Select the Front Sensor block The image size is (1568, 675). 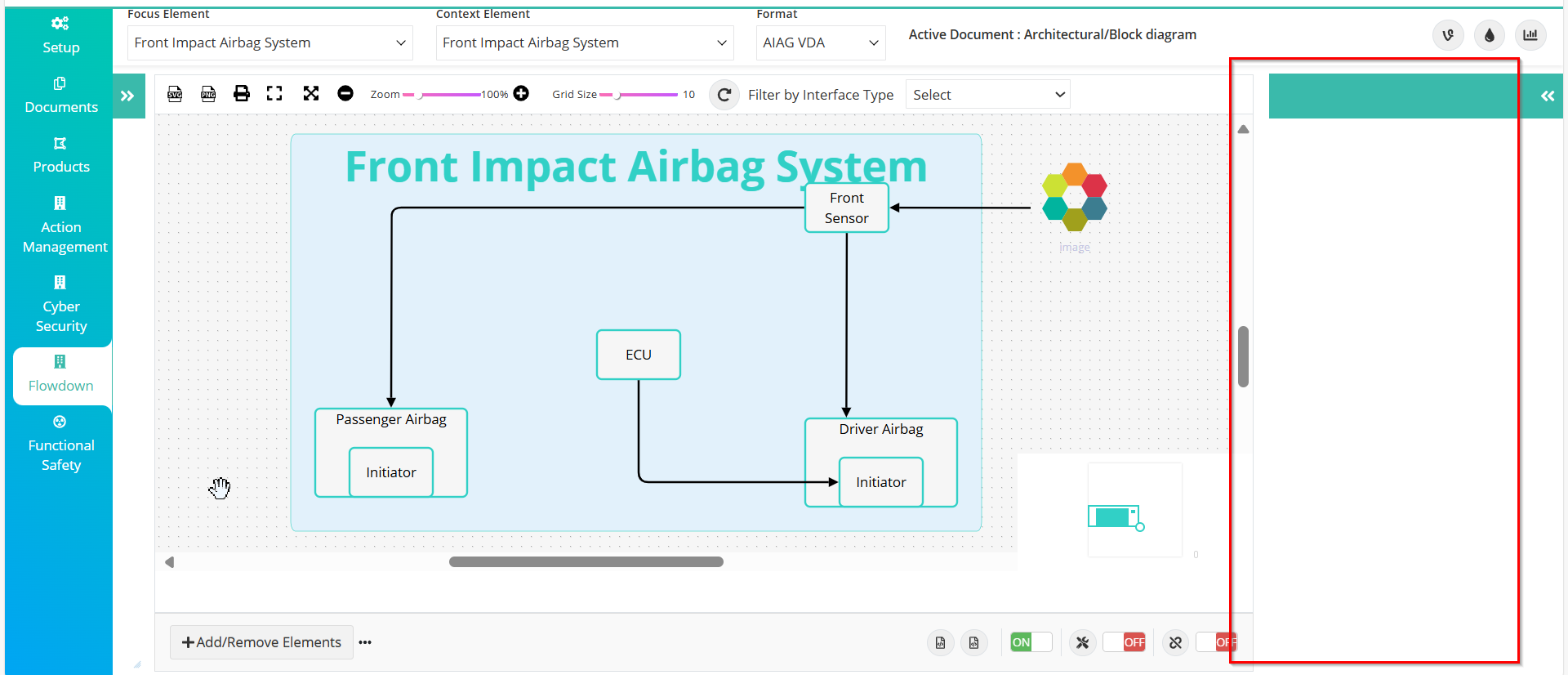coord(847,208)
